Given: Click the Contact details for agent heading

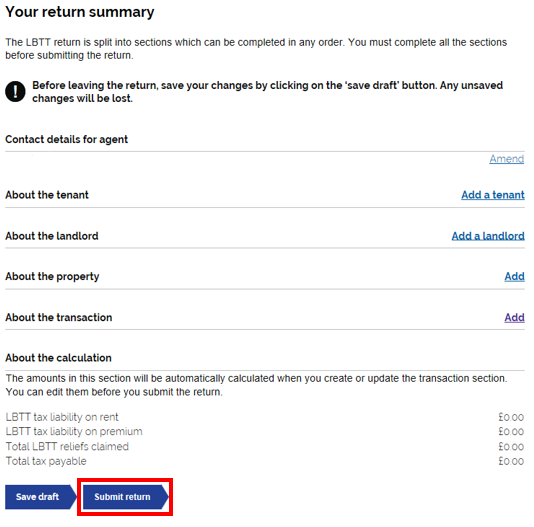Looking at the screenshot, I should click(x=66, y=139).
